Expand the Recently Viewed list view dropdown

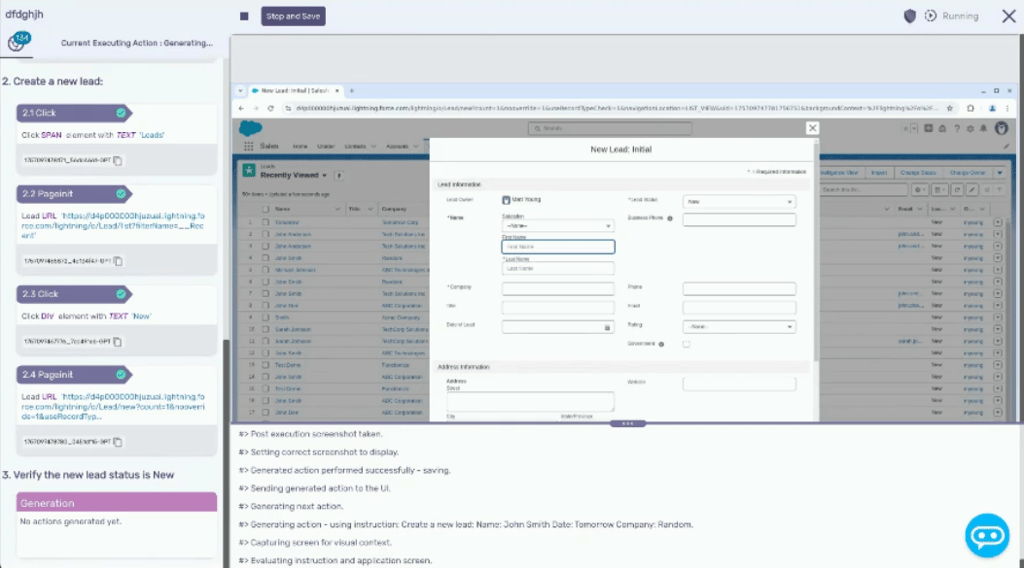tap(325, 176)
